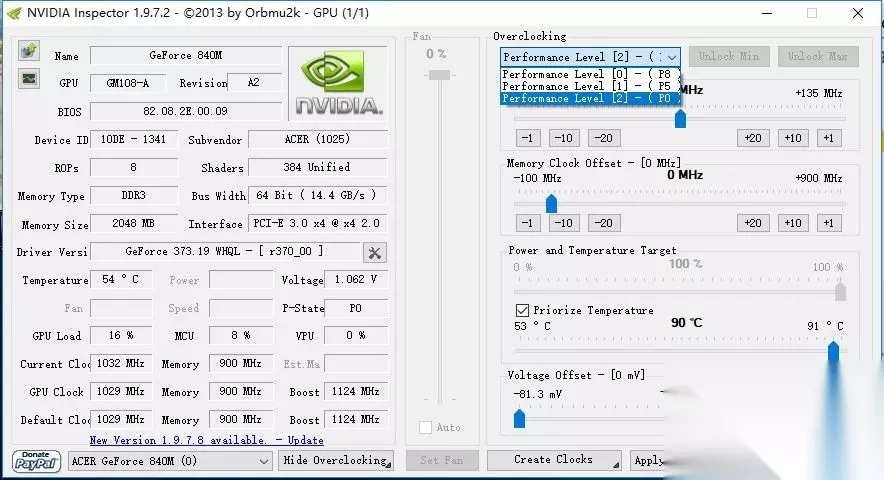Click the Memory Type value DDR3
Image resolution: width=884 pixels, height=480 pixels.
tap(134, 195)
